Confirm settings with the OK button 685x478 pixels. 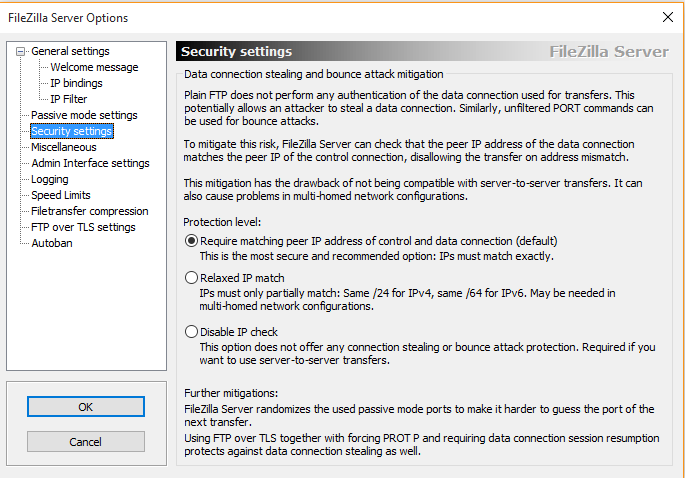tap(86, 407)
